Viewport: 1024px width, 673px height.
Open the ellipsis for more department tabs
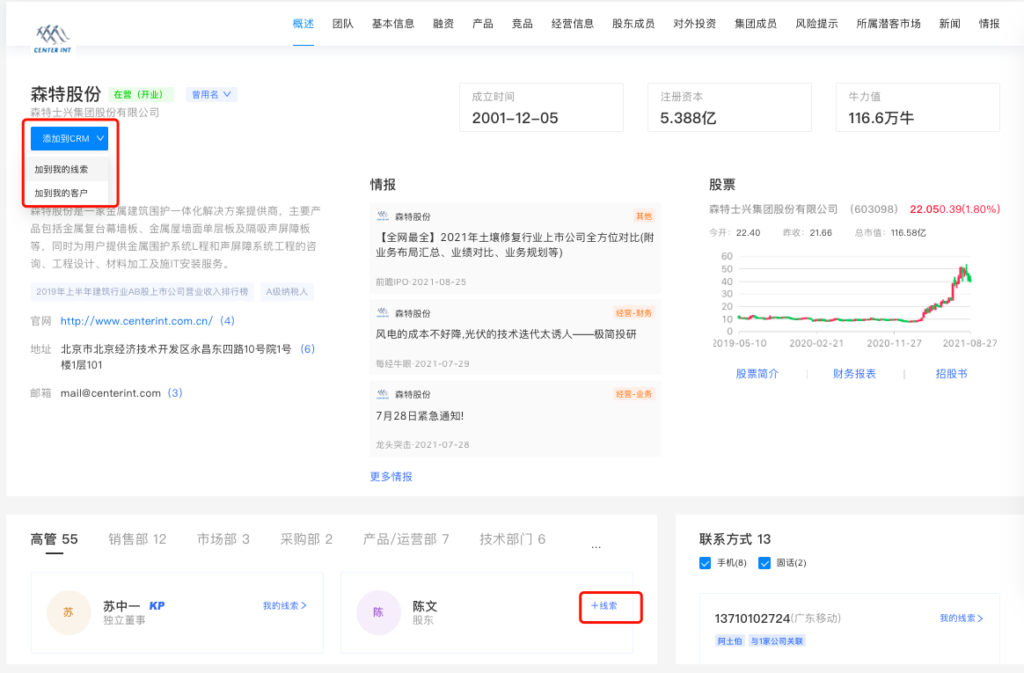(x=596, y=545)
